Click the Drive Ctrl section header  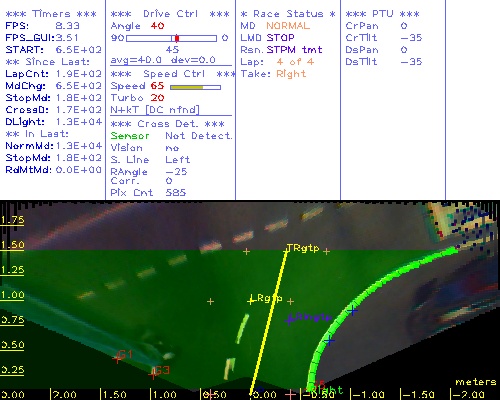coord(170,14)
